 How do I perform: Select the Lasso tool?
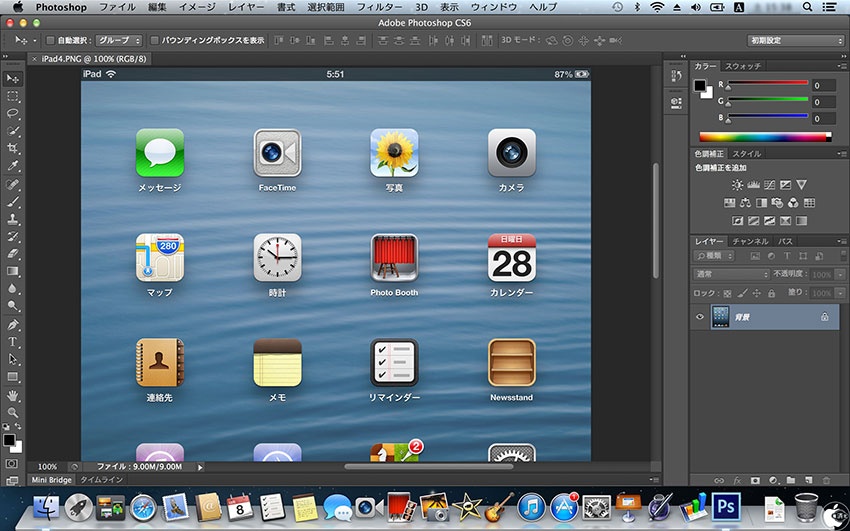(x=12, y=114)
